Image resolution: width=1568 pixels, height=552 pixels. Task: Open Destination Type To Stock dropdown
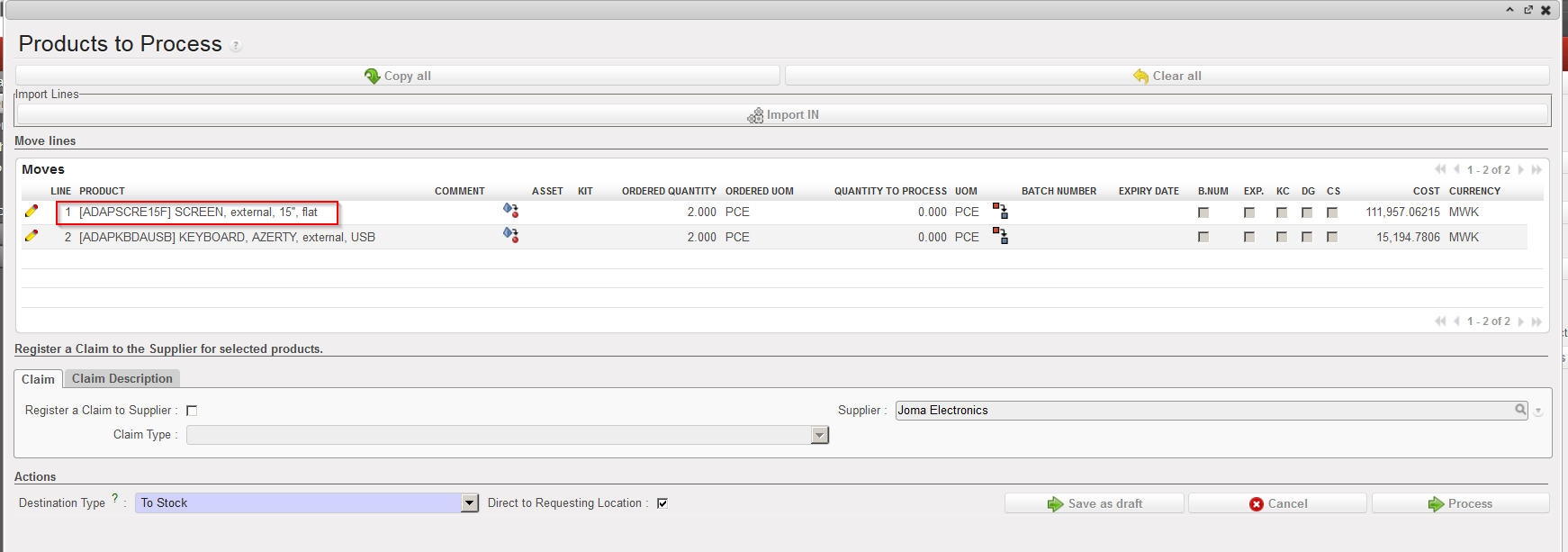pyautogui.click(x=470, y=503)
